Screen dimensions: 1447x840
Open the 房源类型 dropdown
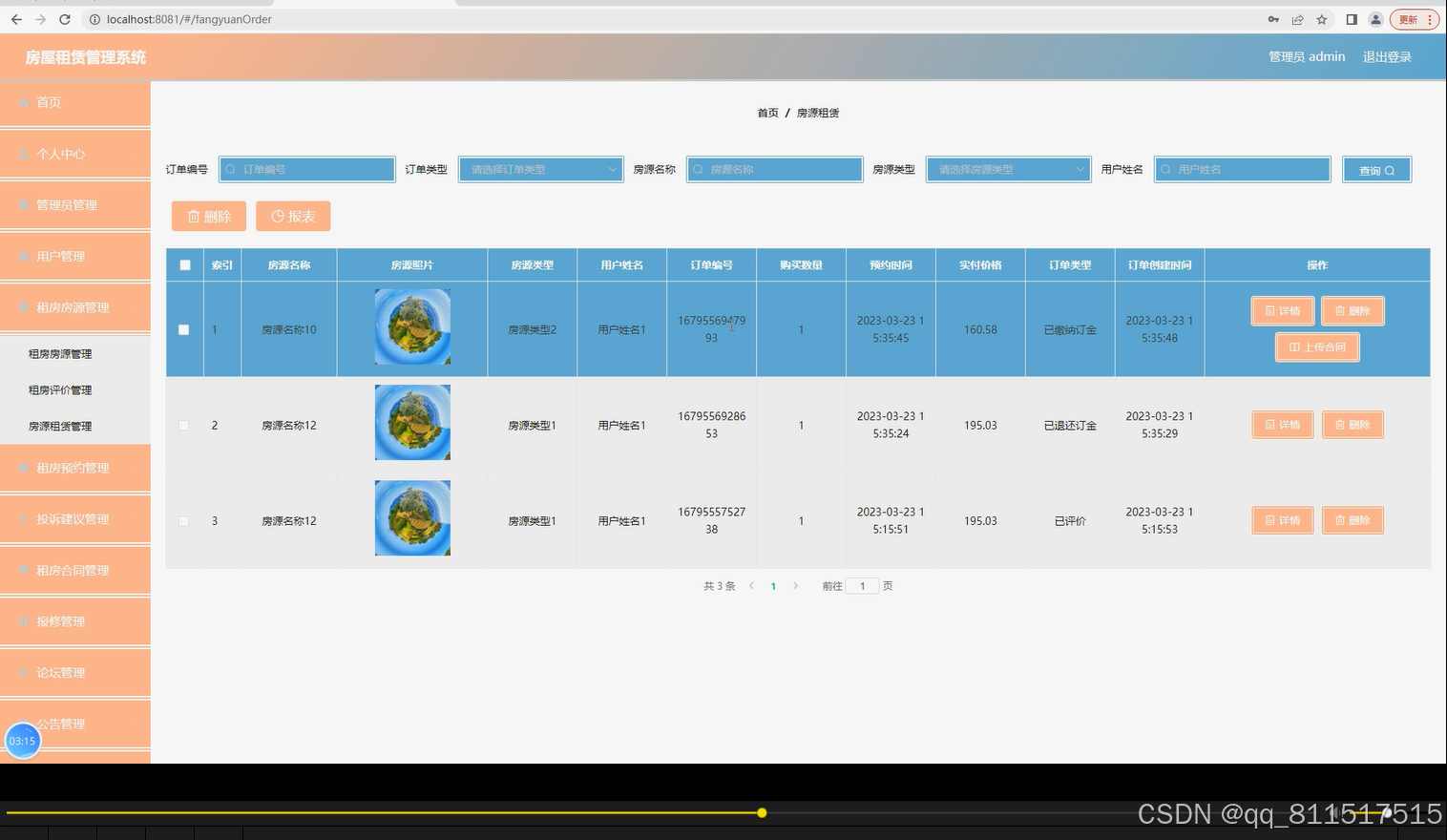tap(1008, 169)
